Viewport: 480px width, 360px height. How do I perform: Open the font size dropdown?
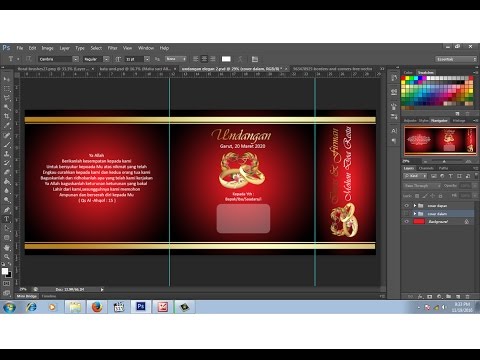[x=147, y=59]
